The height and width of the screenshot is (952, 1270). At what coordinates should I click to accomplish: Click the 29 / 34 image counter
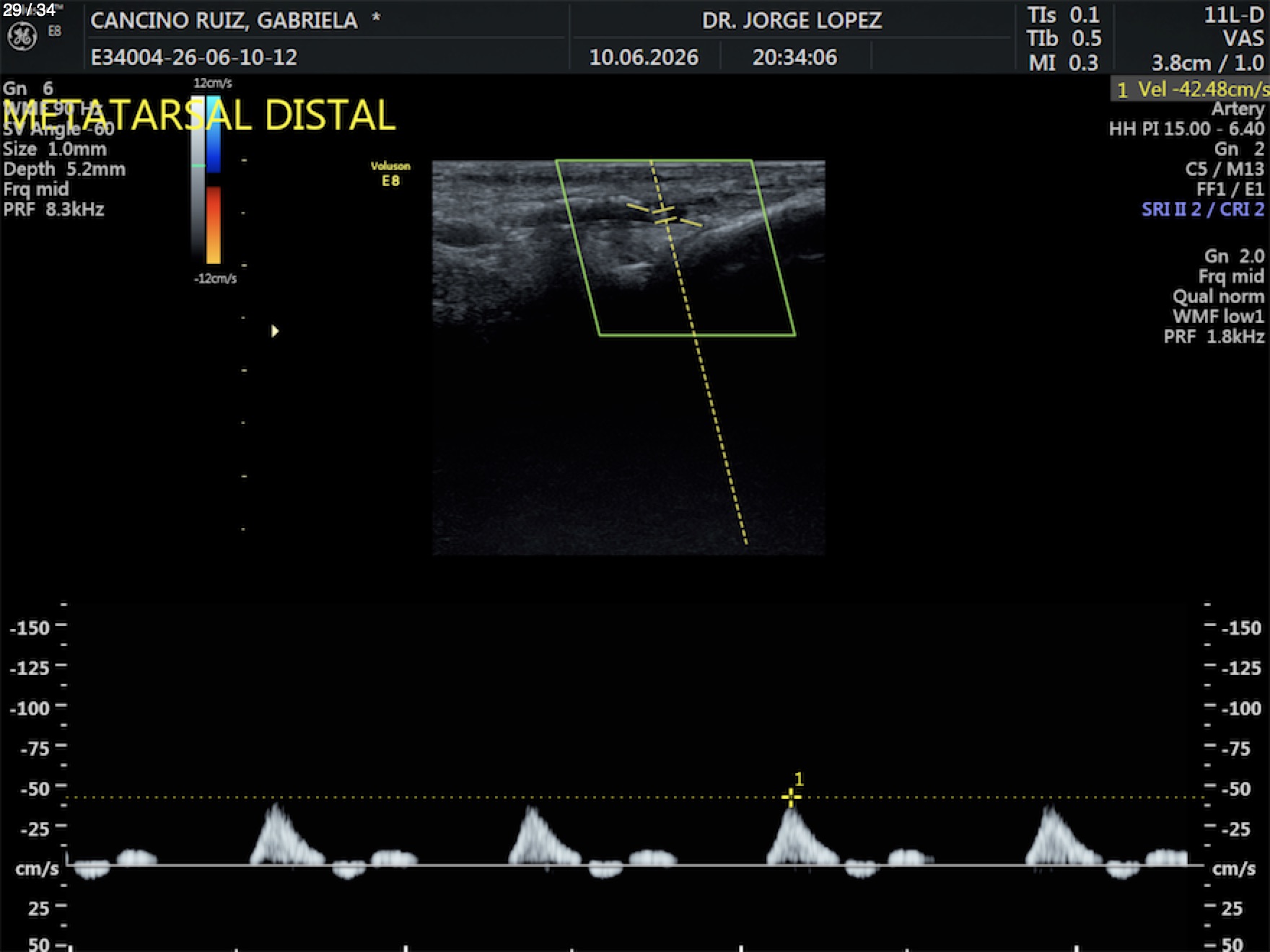(x=29, y=9)
